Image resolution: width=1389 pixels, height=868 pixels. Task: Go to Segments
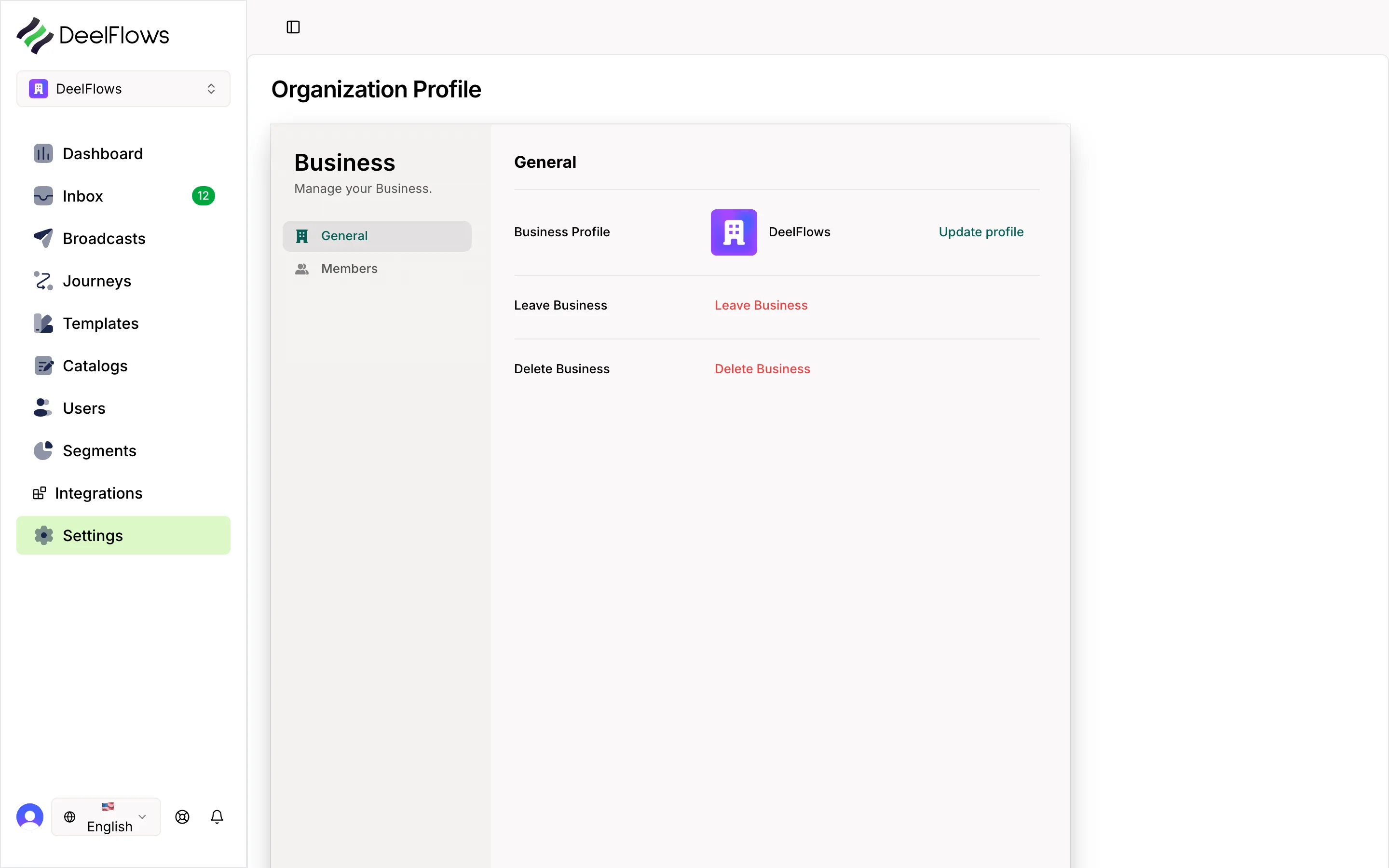click(123, 451)
